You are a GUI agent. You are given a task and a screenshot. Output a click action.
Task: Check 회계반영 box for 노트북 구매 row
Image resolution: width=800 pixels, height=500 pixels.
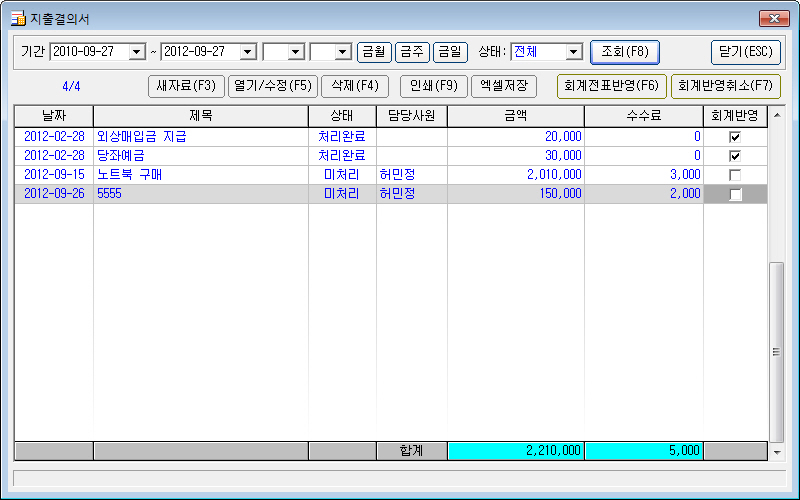pos(735,175)
